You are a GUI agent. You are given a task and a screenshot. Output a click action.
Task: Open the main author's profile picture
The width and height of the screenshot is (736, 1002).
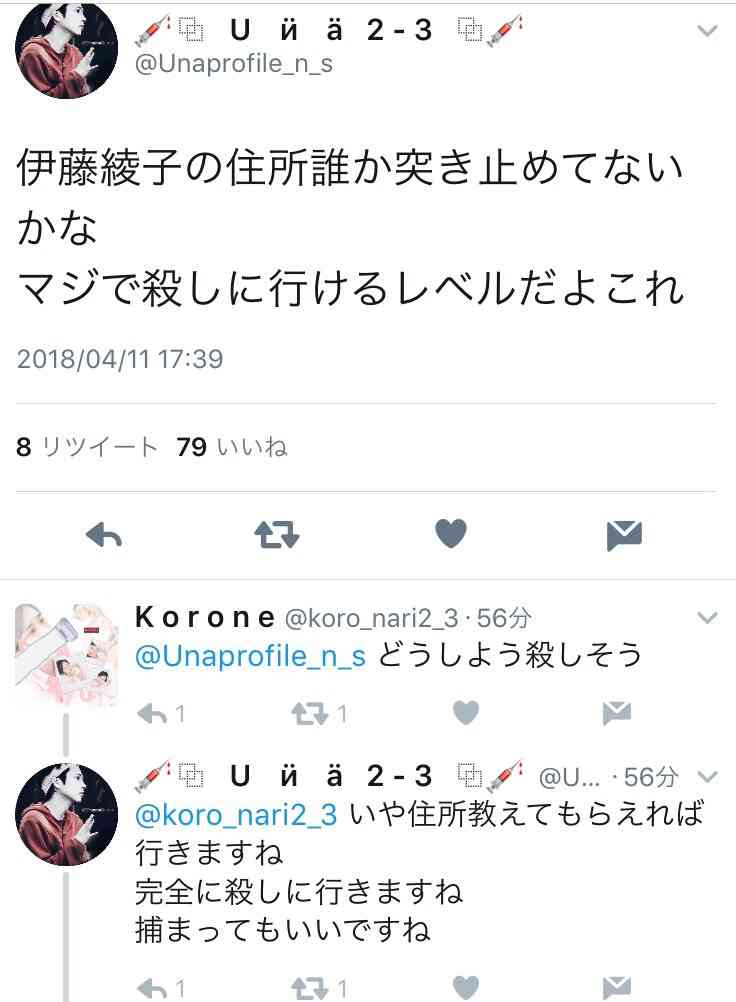66,49
